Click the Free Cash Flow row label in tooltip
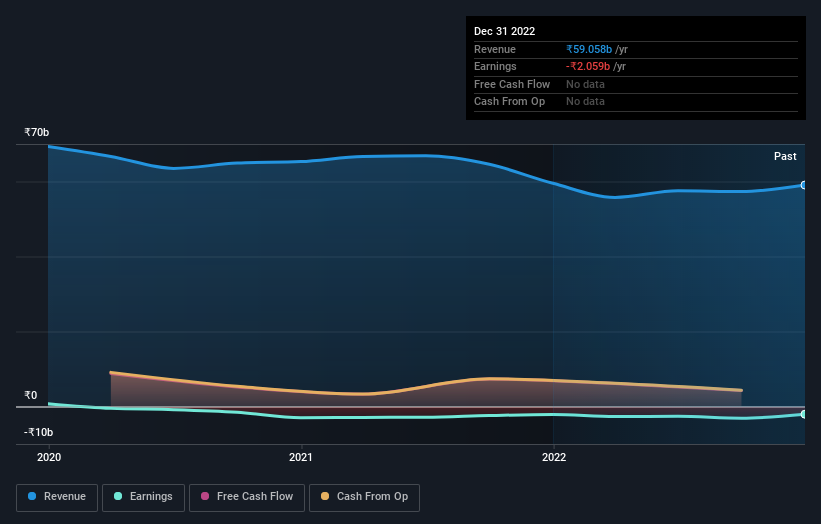821x524 pixels. [512, 84]
